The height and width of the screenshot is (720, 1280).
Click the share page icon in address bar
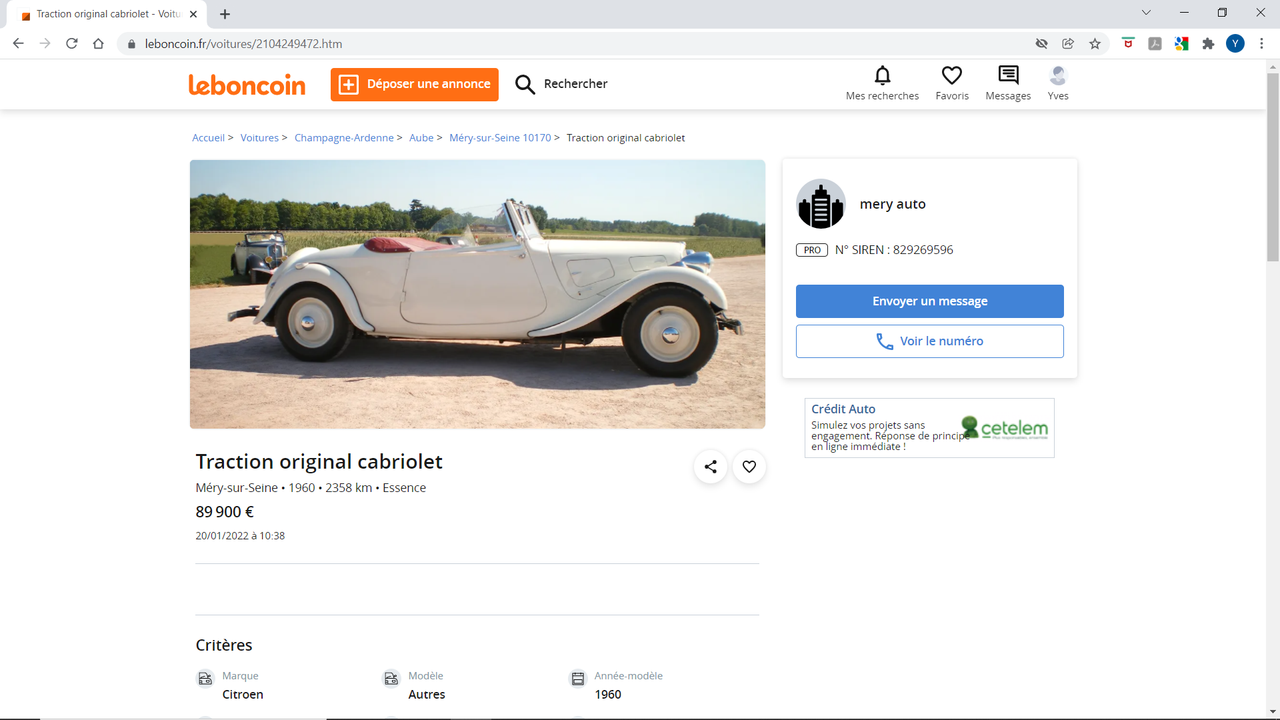(x=1068, y=44)
